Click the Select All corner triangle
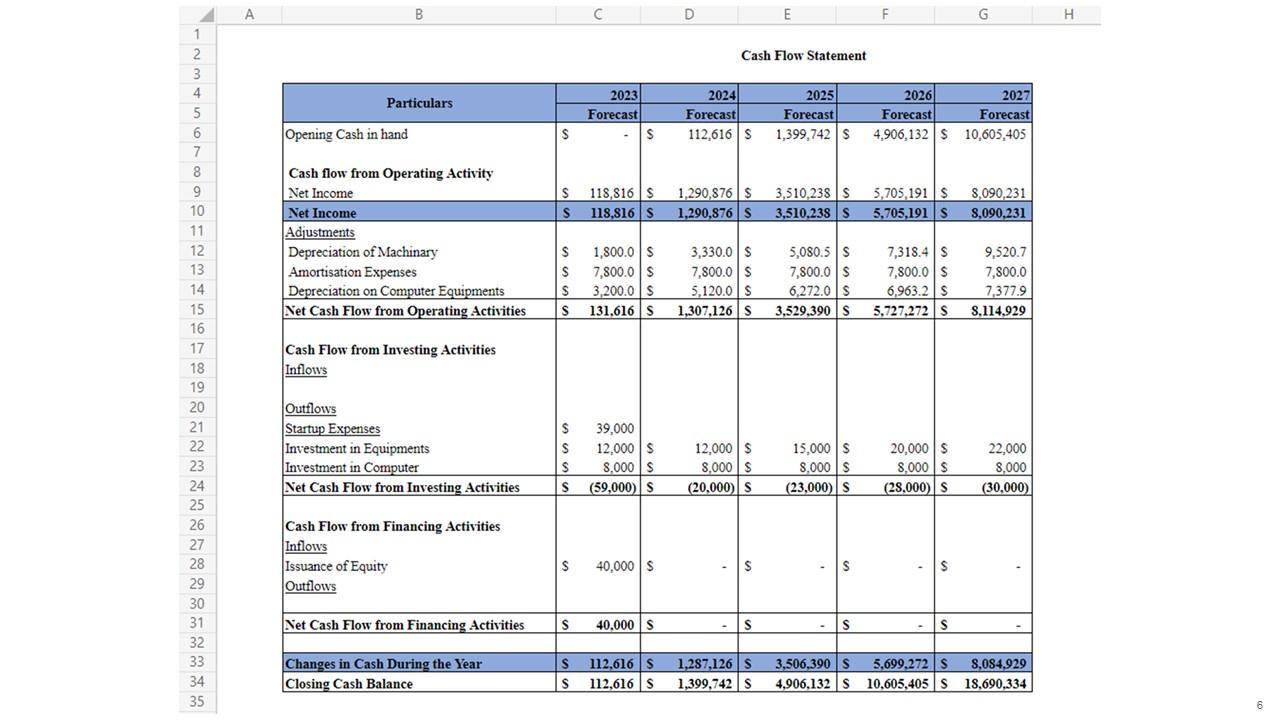This screenshot has width=1280, height=720. [205, 15]
